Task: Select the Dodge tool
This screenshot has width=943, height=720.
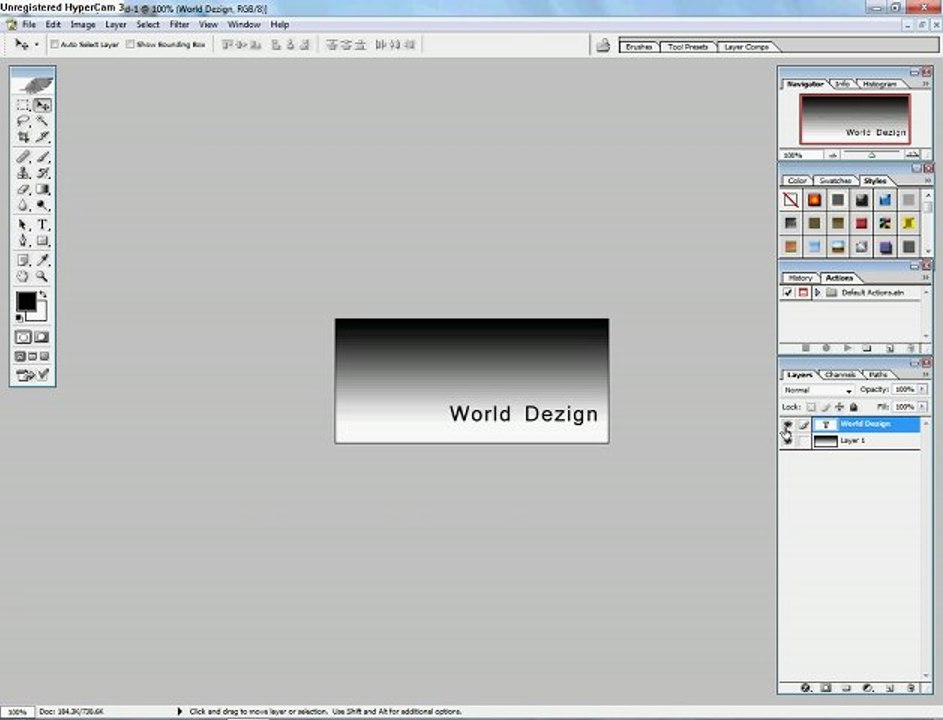Action: pyautogui.click(x=42, y=205)
